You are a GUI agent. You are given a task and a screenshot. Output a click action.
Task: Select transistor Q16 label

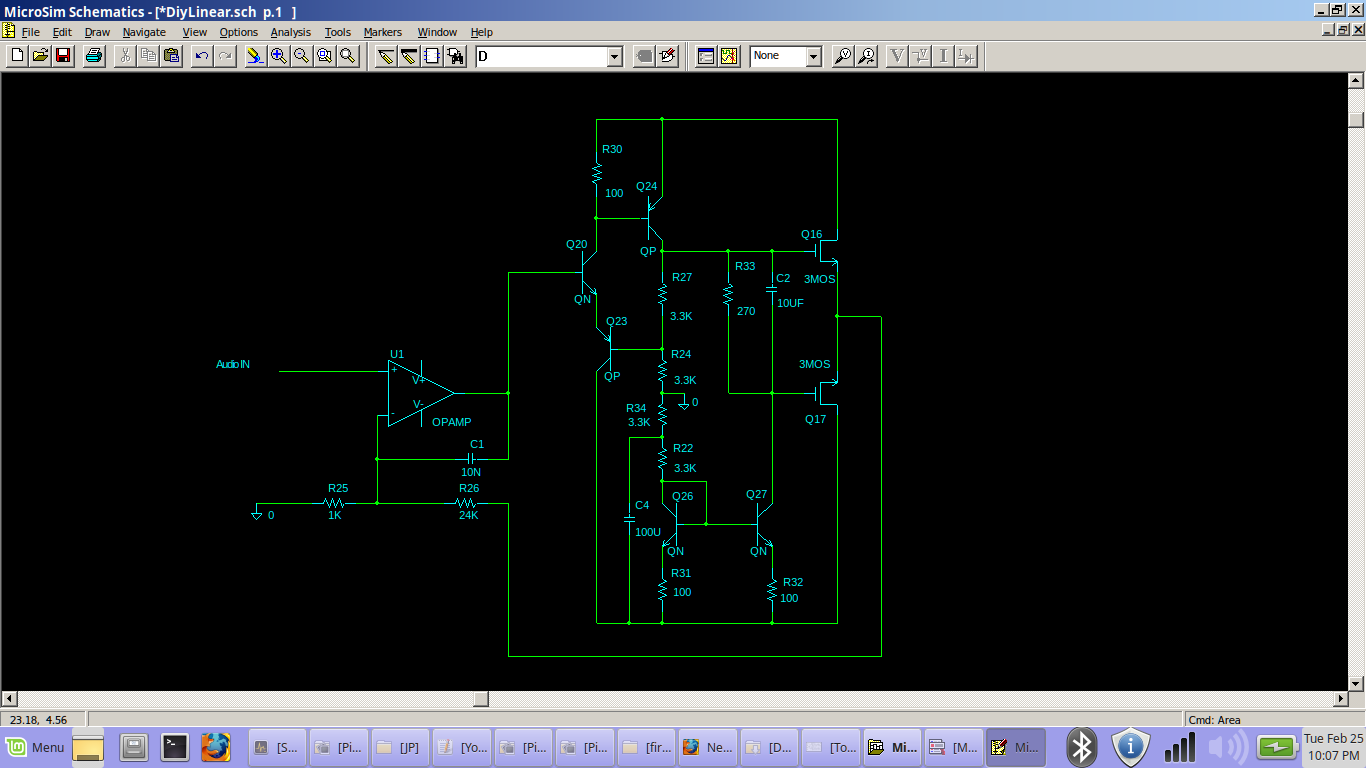[x=811, y=234]
